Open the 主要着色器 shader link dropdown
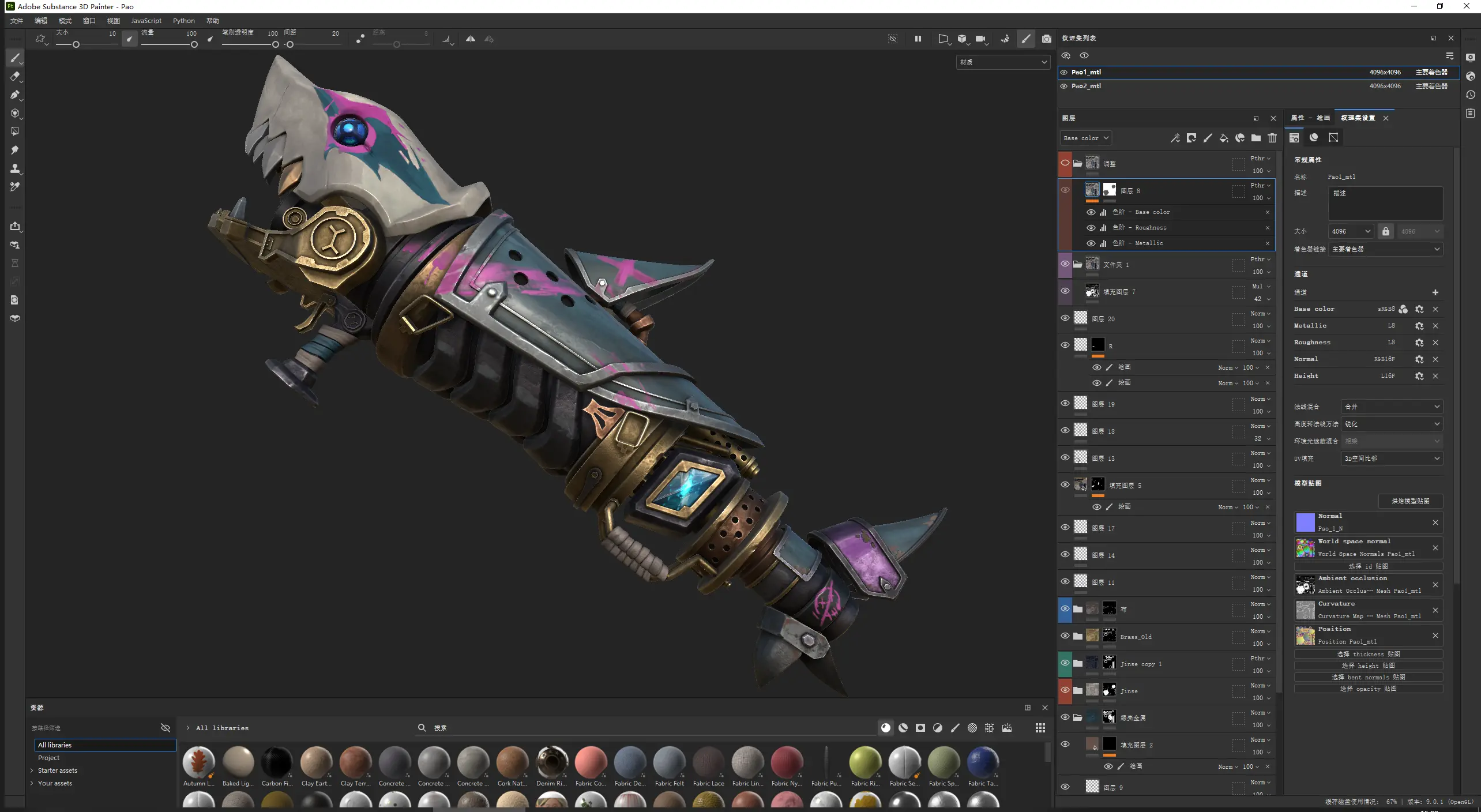The image size is (1481, 812). [1386, 249]
